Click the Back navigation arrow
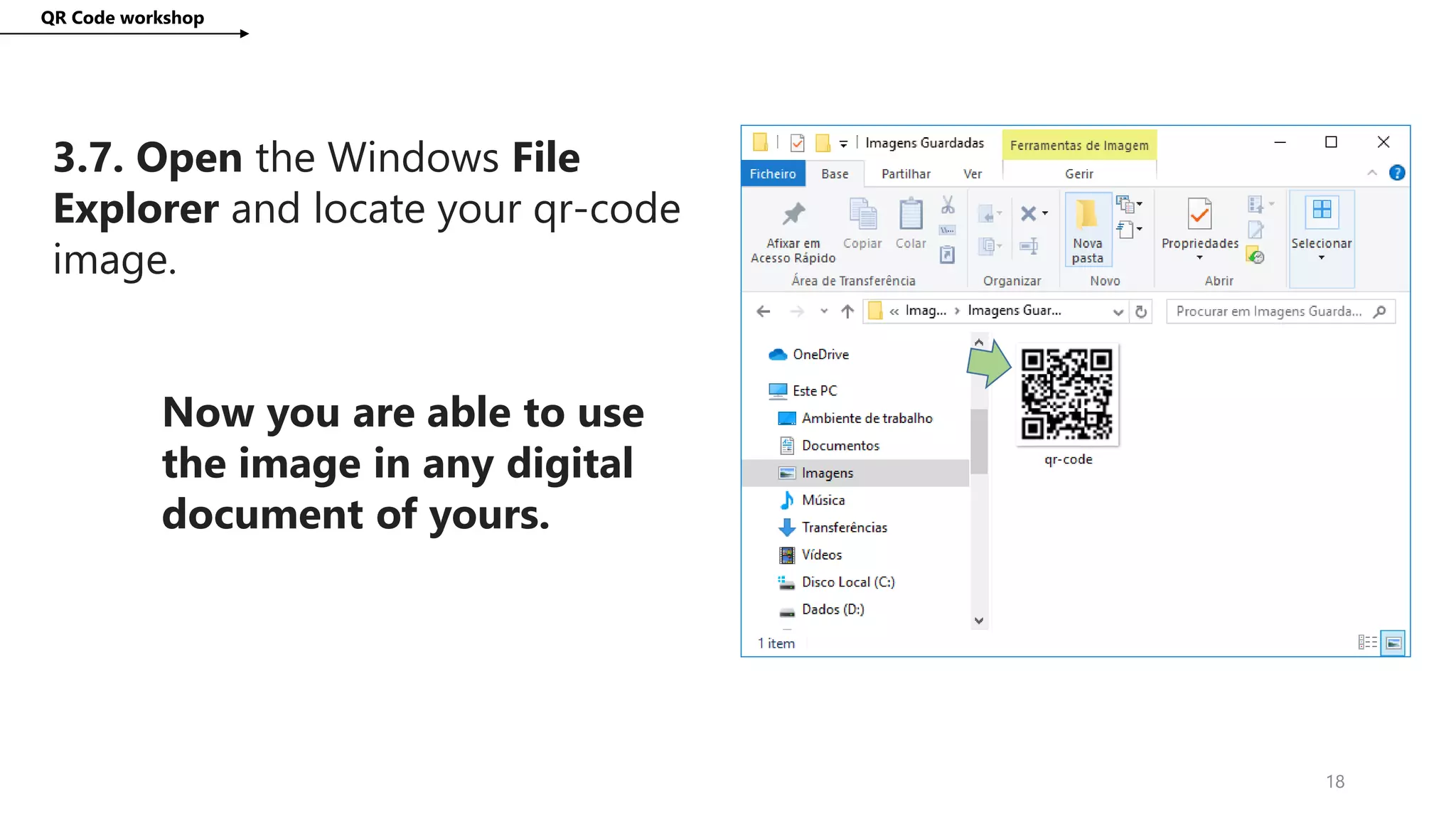Viewport: 1456px width, 819px height. point(763,311)
